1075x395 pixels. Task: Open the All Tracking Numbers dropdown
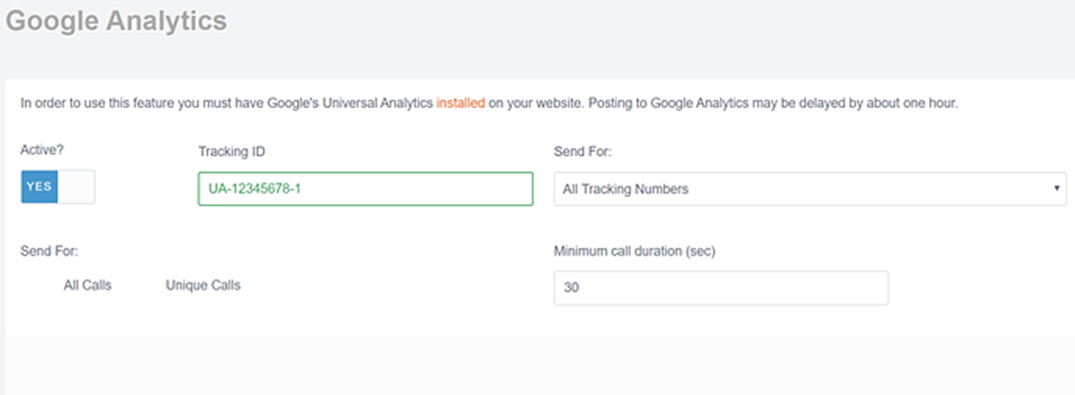[x=810, y=189]
